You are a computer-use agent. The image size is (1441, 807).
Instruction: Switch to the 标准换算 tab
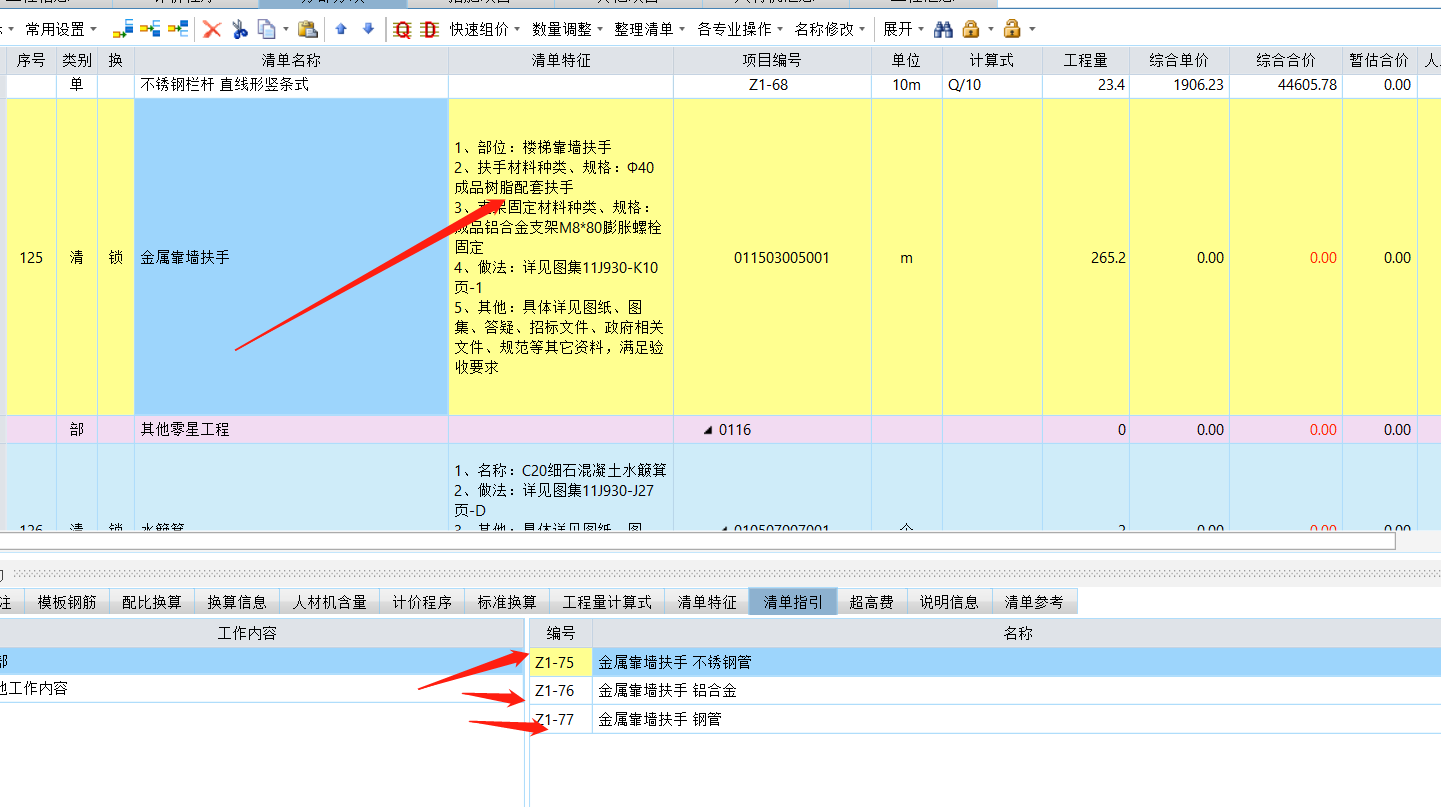[507, 602]
